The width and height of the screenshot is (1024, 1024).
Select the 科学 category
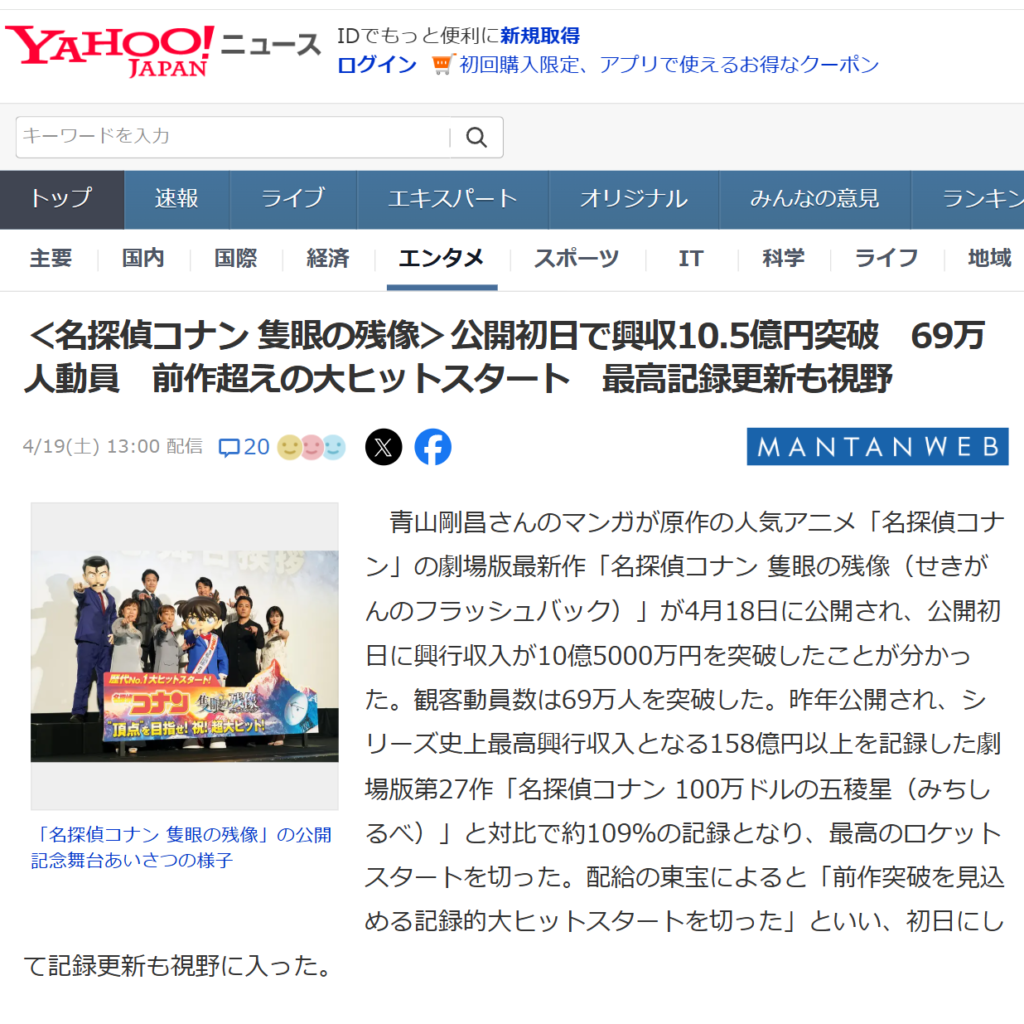(x=783, y=259)
